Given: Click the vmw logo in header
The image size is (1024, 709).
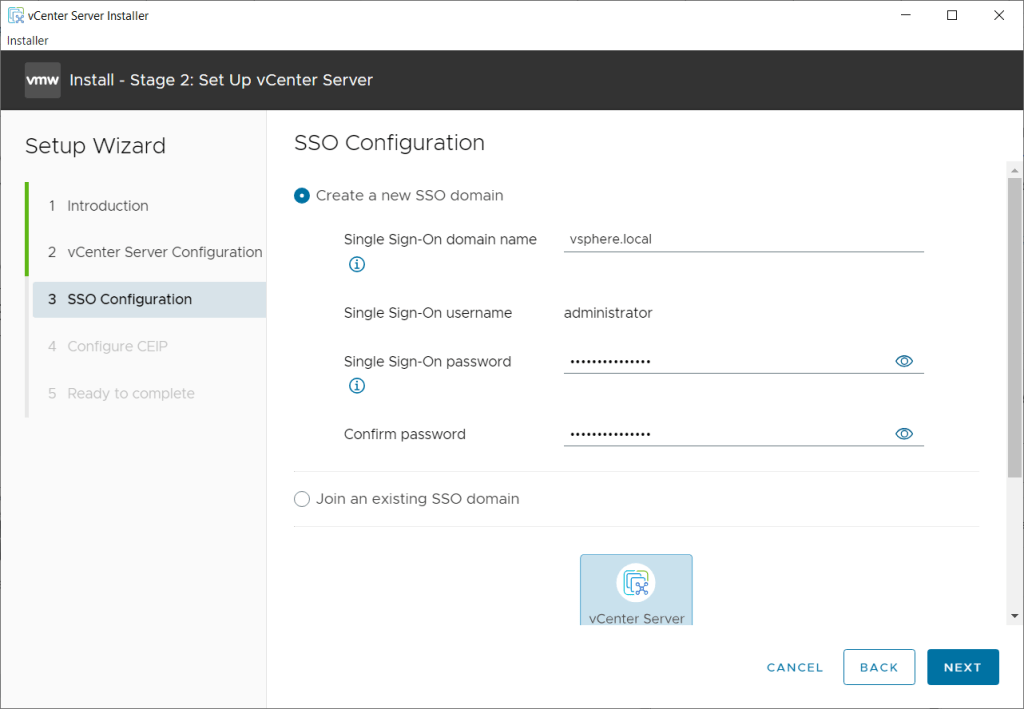Looking at the screenshot, I should (x=43, y=80).
